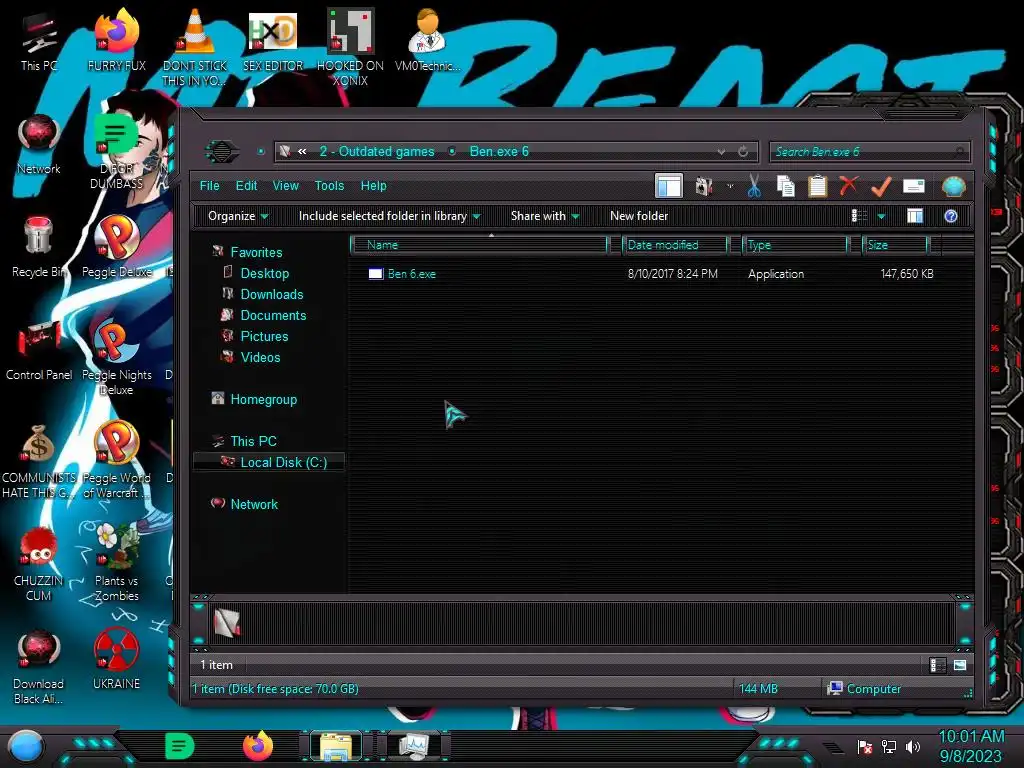Switch to details view via status bar
Viewport: 1024px width, 768px height.
(937, 665)
